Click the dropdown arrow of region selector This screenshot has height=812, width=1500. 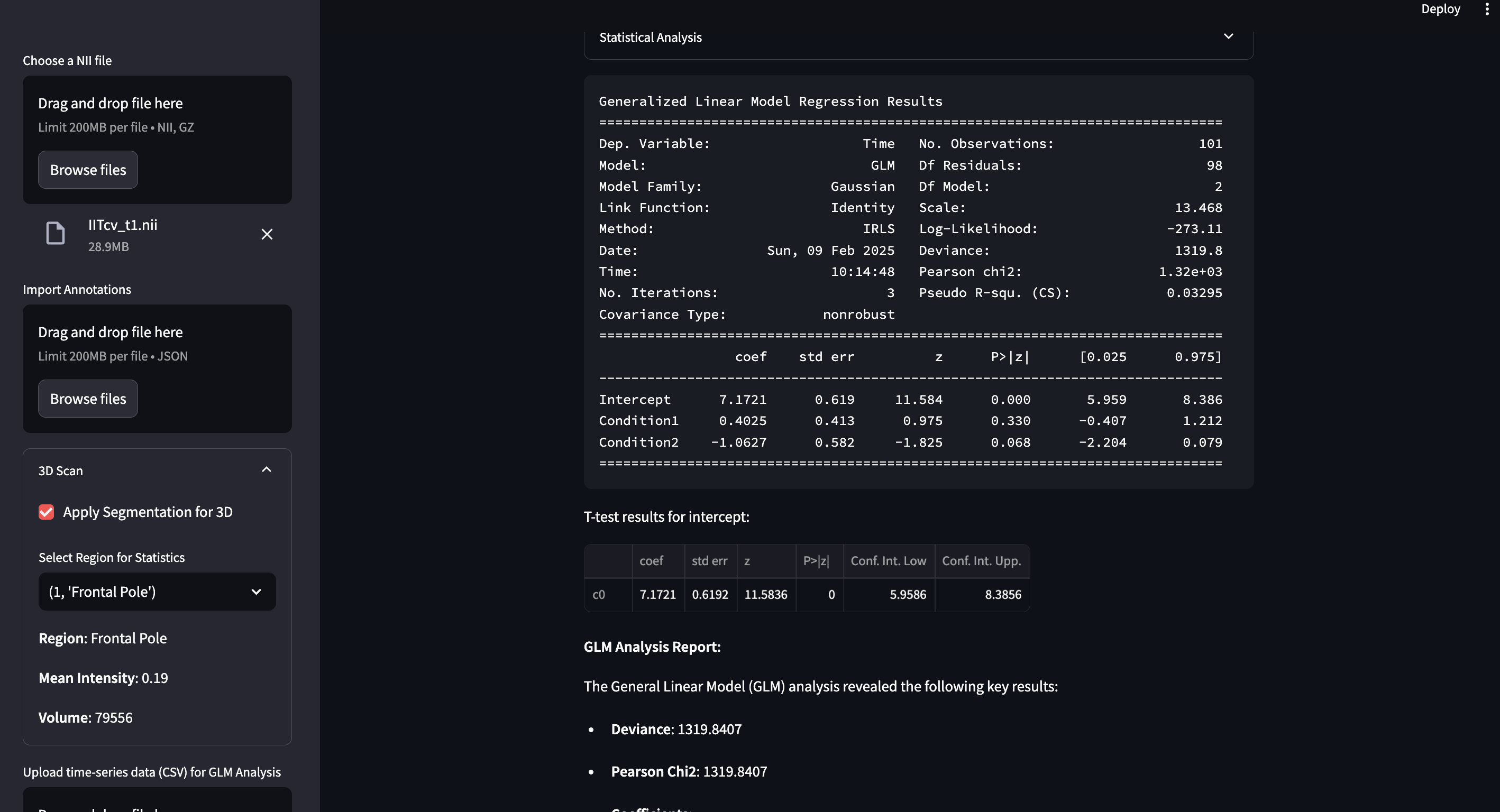coord(255,592)
